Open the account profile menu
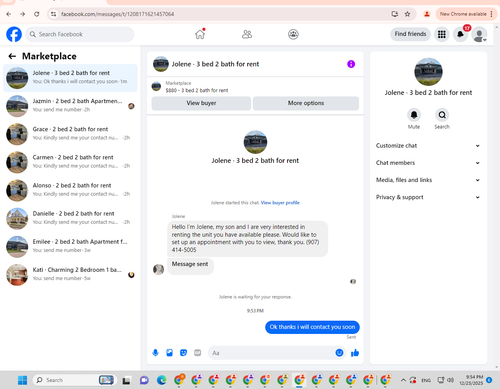The width and height of the screenshot is (500, 389). (x=479, y=34)
